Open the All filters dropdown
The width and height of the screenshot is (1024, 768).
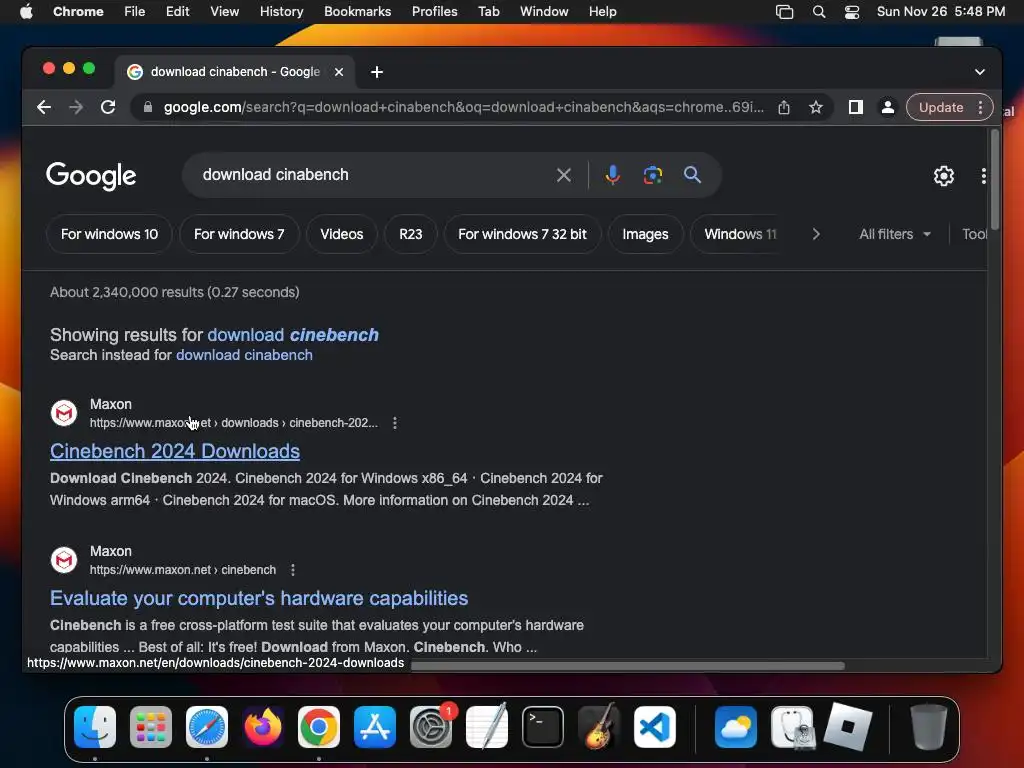point(894,234)
